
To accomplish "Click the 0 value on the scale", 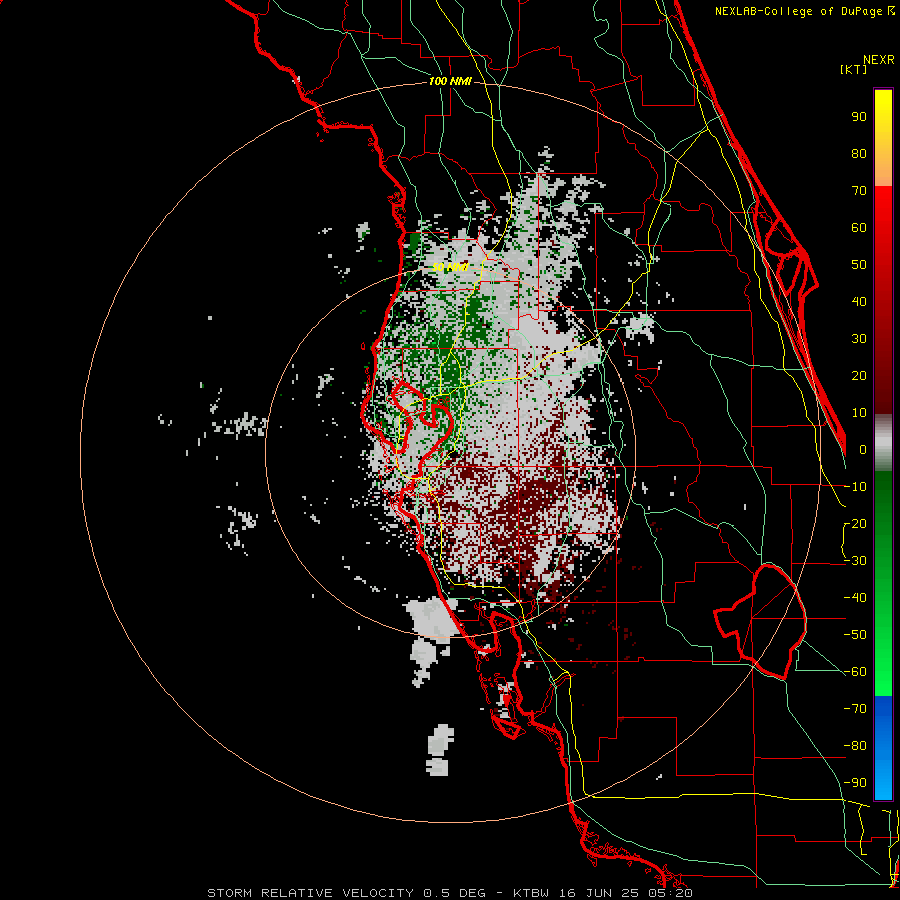I will [863, 449].
